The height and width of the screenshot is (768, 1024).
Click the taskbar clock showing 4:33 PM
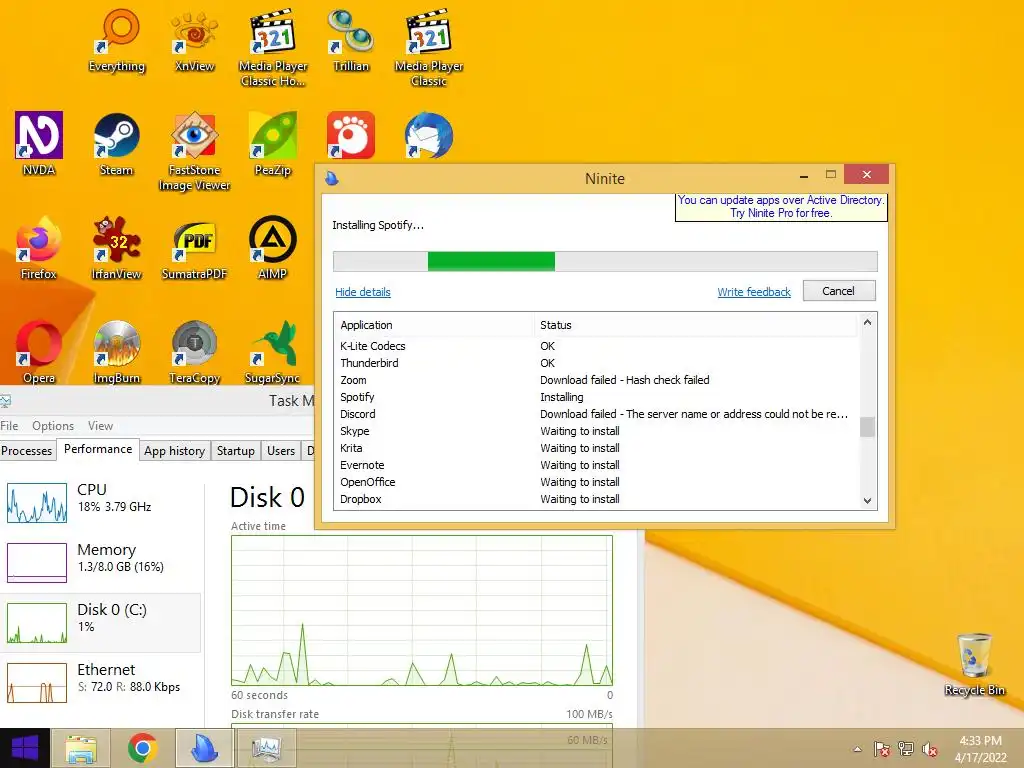[x=980, y=749]
